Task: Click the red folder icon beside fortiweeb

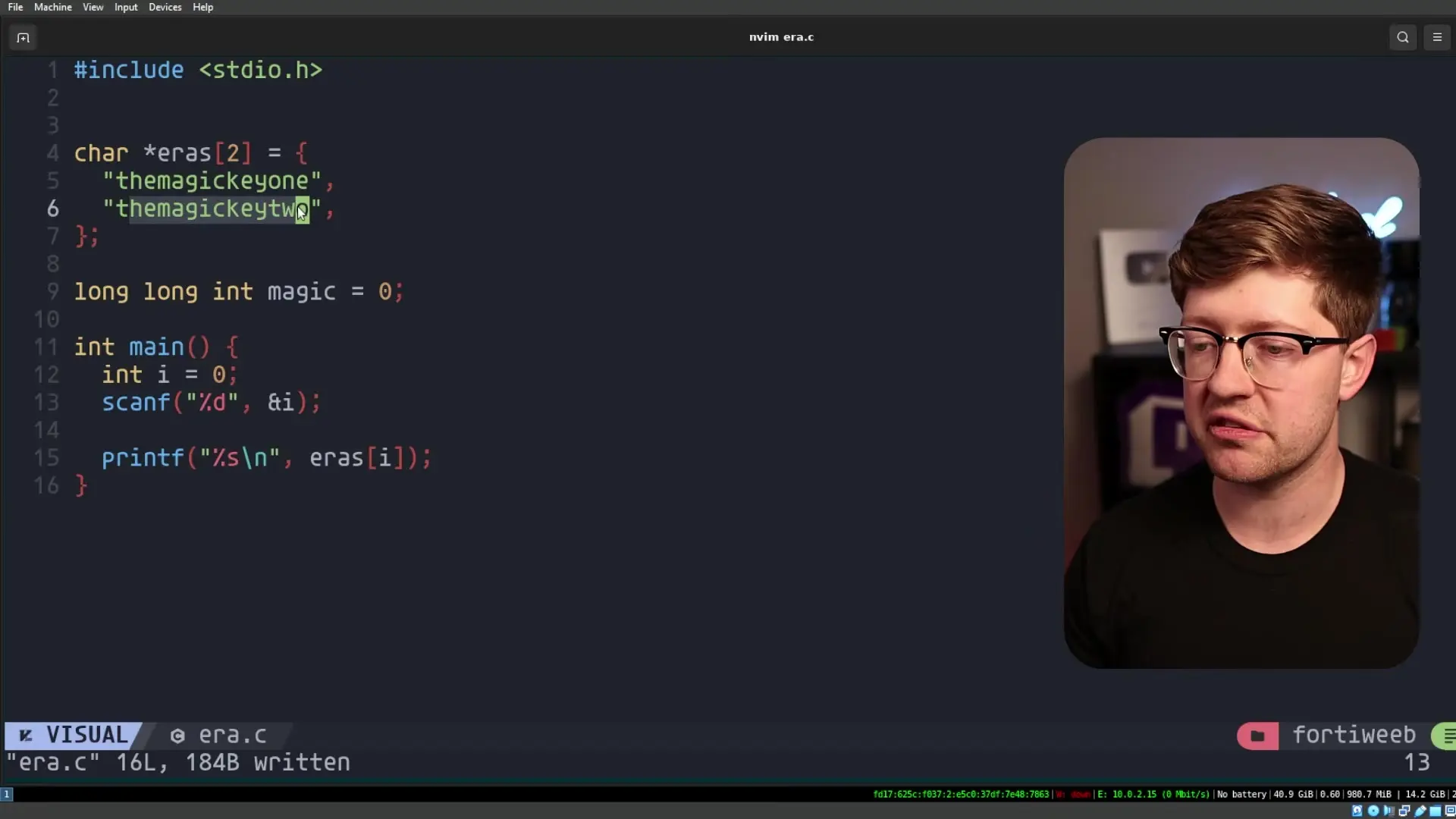Action: click(x=1257, y=736)
